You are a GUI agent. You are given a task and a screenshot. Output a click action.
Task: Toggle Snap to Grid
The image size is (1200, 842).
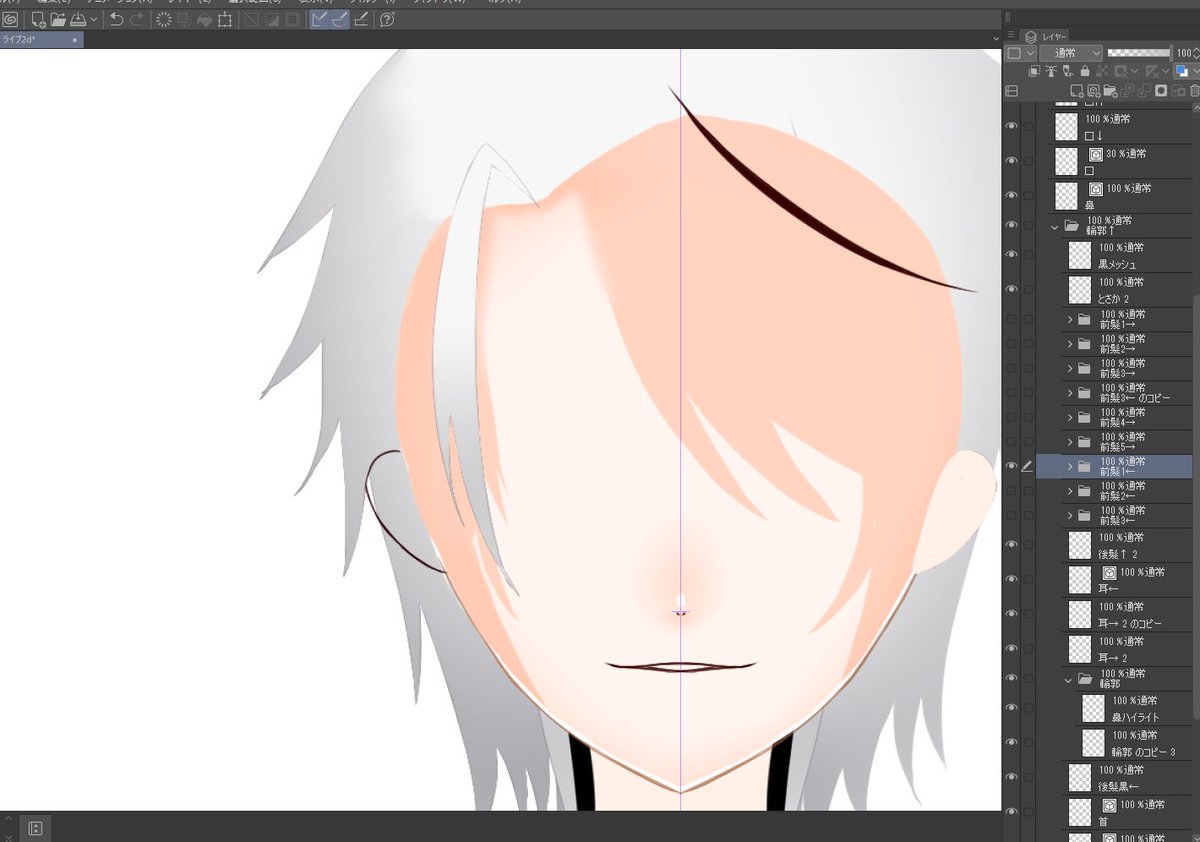click(361, 20)
